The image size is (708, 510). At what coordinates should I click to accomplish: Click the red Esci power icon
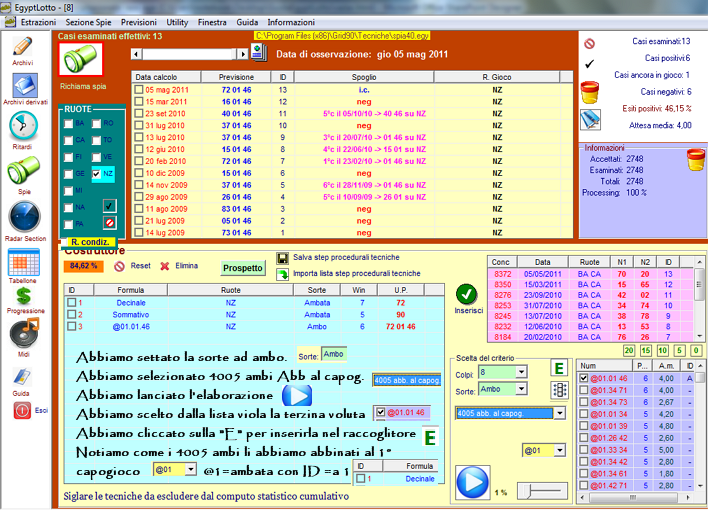point(22,411)
